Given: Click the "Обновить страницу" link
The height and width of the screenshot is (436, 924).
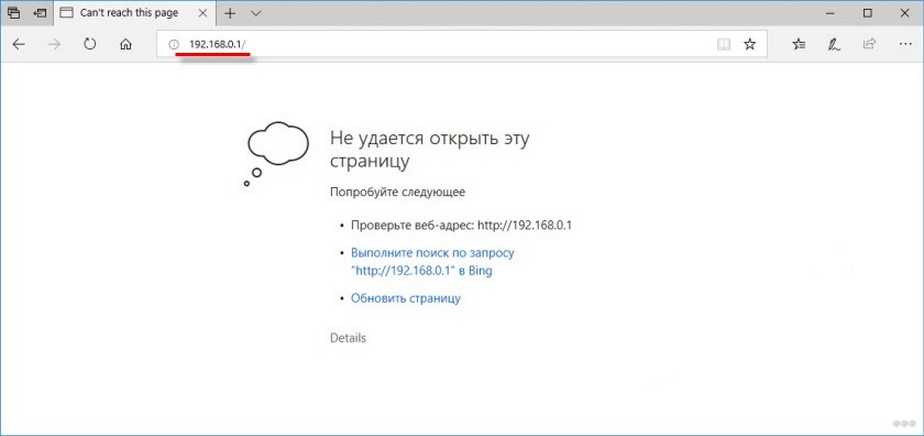Looking at the screenshot, I should 405,298.
